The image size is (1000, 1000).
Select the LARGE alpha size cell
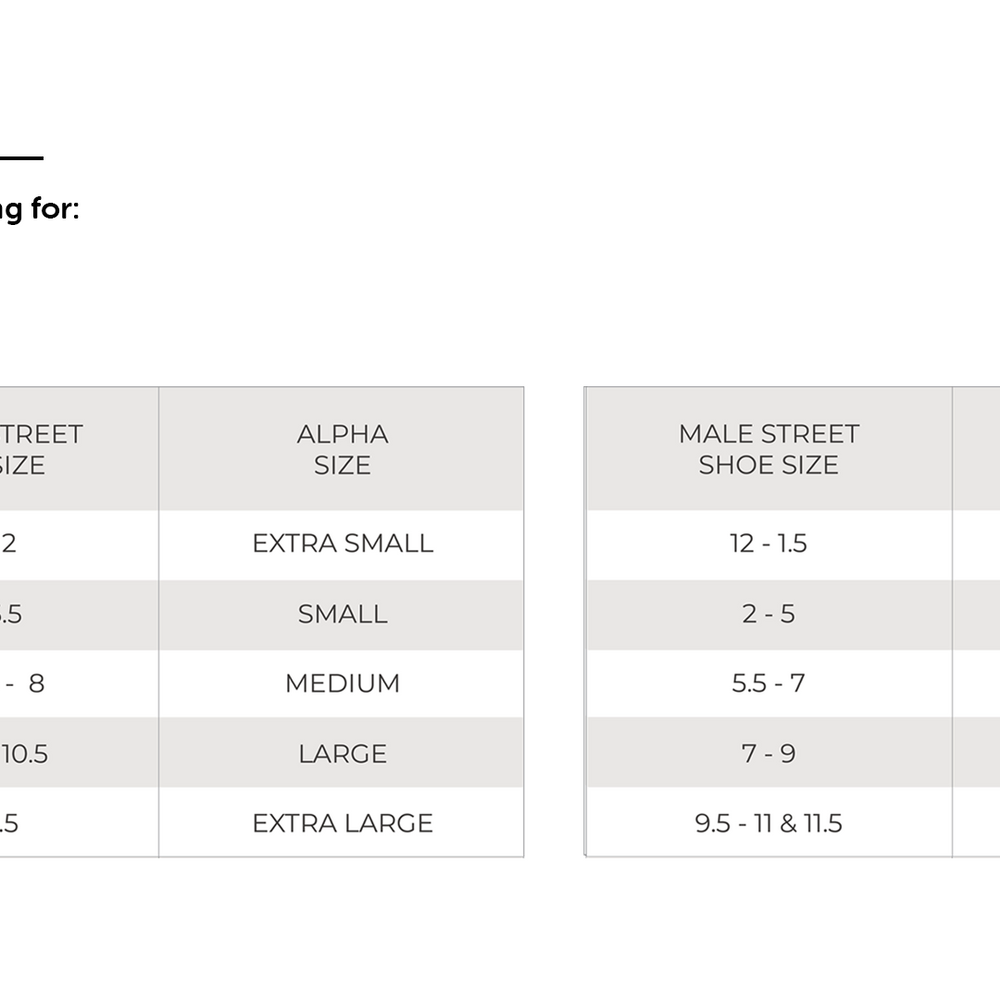(342, 753)
